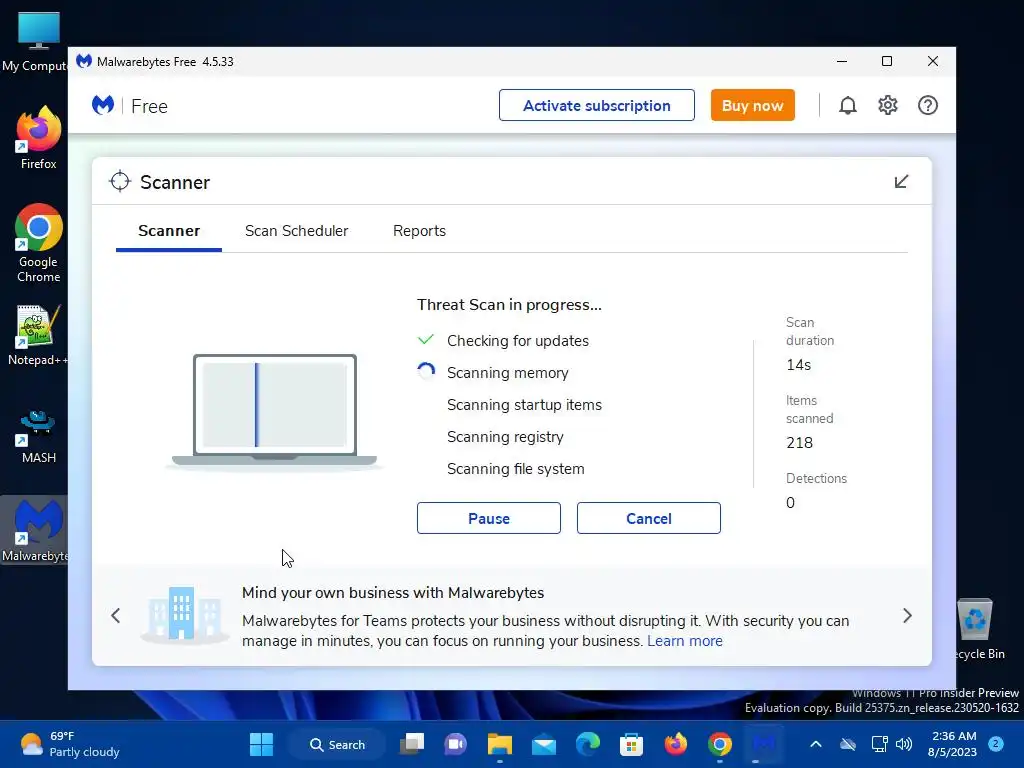Select the Recycle Bin desktop icon
This screenshot has width=1024, height=768.
[x=976, y=630]
